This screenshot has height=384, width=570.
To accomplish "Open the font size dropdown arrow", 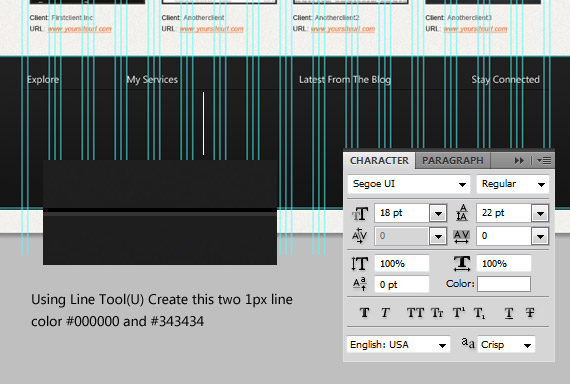I will point(438,213).
